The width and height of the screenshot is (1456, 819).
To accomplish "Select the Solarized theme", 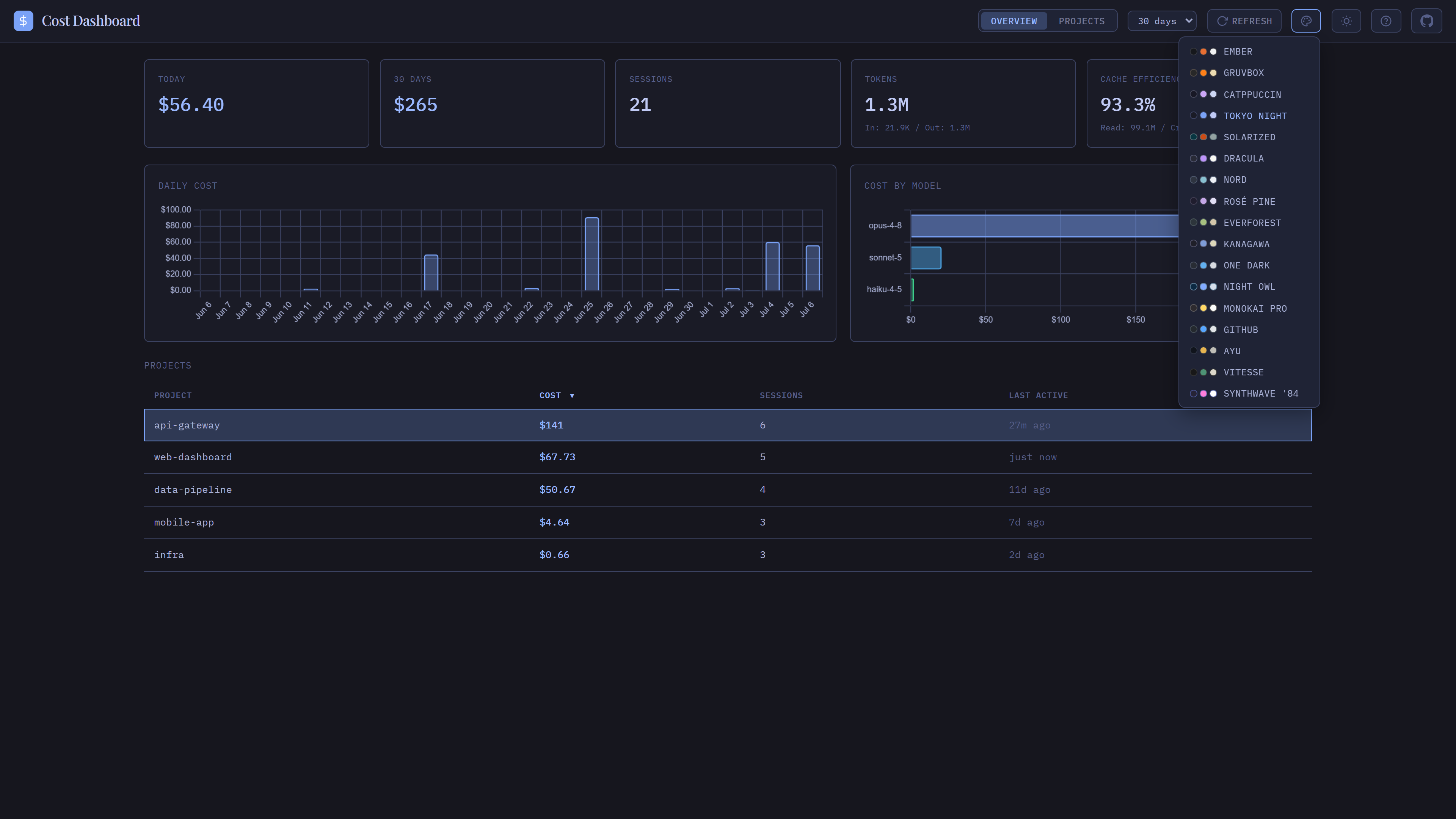I will [x=1249, y=137].
